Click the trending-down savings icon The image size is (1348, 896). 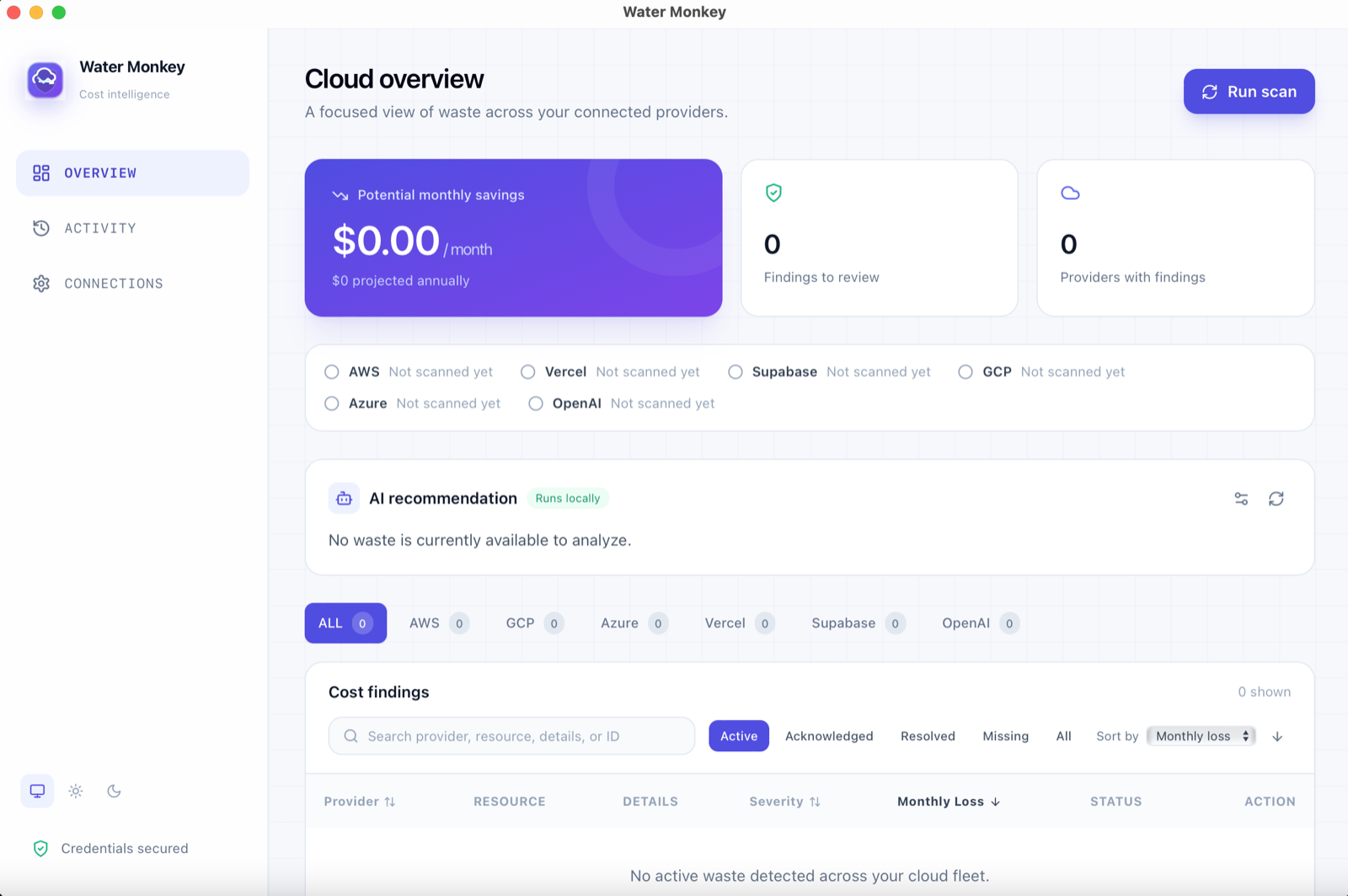point(340,195)
